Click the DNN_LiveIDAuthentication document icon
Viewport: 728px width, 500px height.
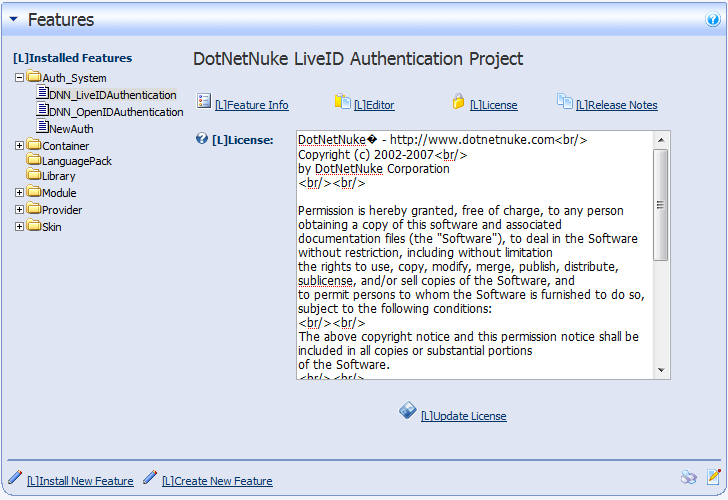43,92
